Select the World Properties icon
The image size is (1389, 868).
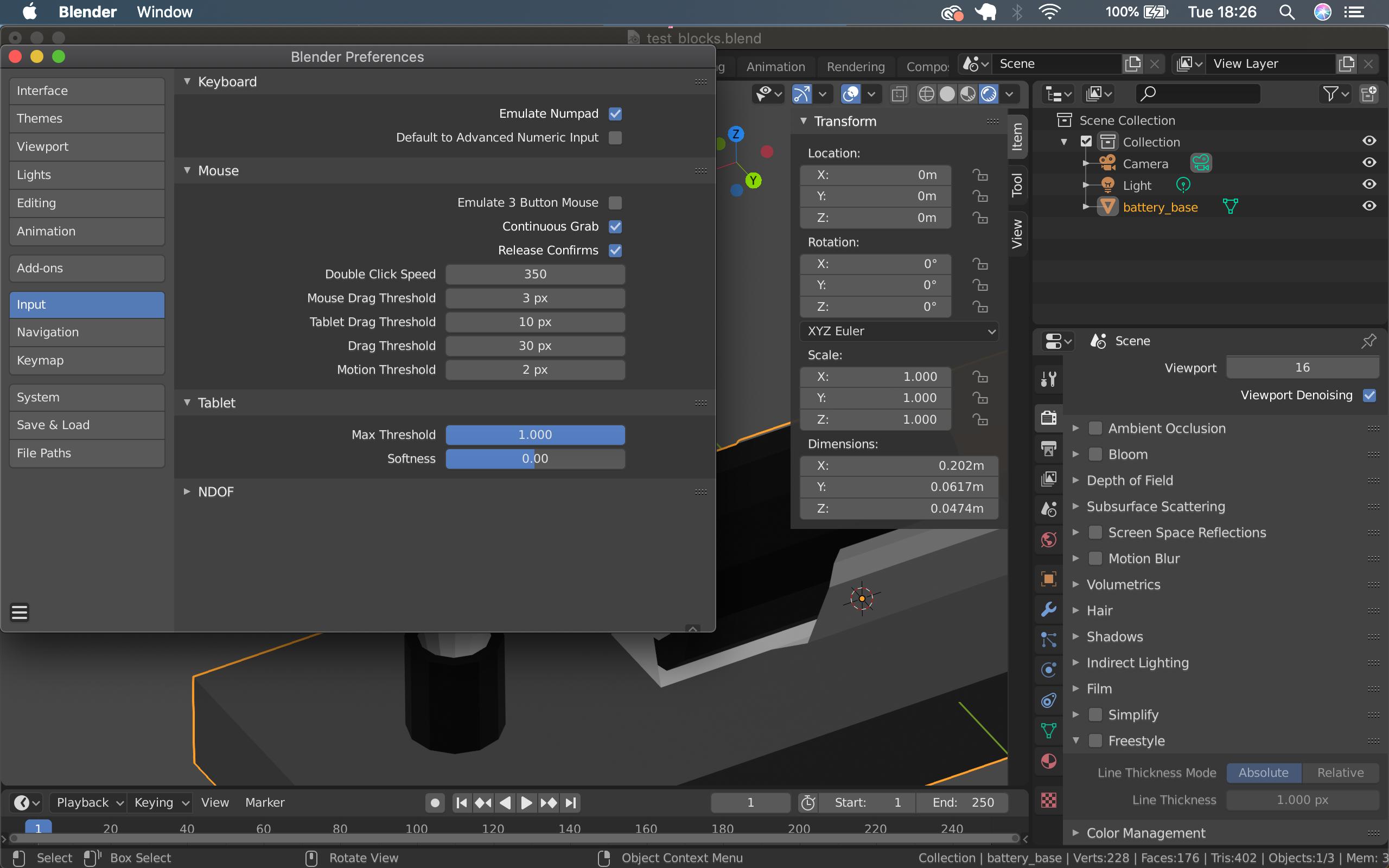(1049, 540)
